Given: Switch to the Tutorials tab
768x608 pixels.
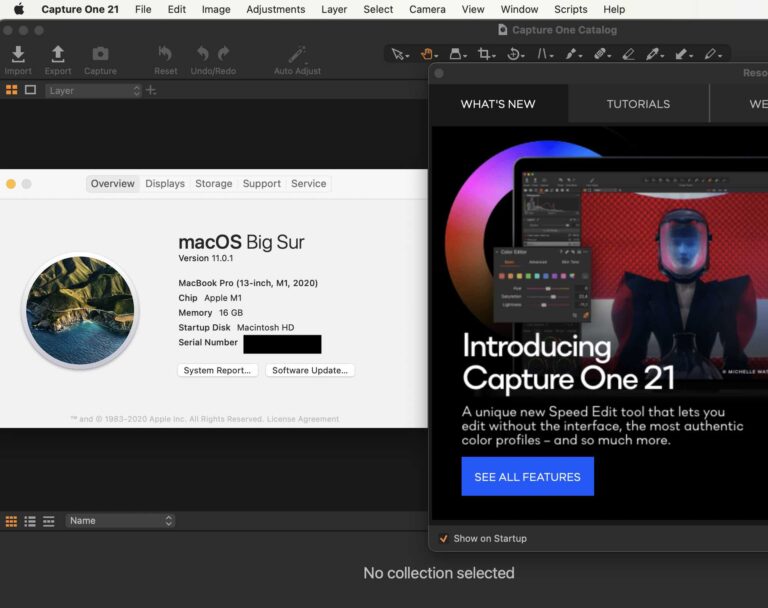Looking at the screenshot, I should (x=638, y=104).
